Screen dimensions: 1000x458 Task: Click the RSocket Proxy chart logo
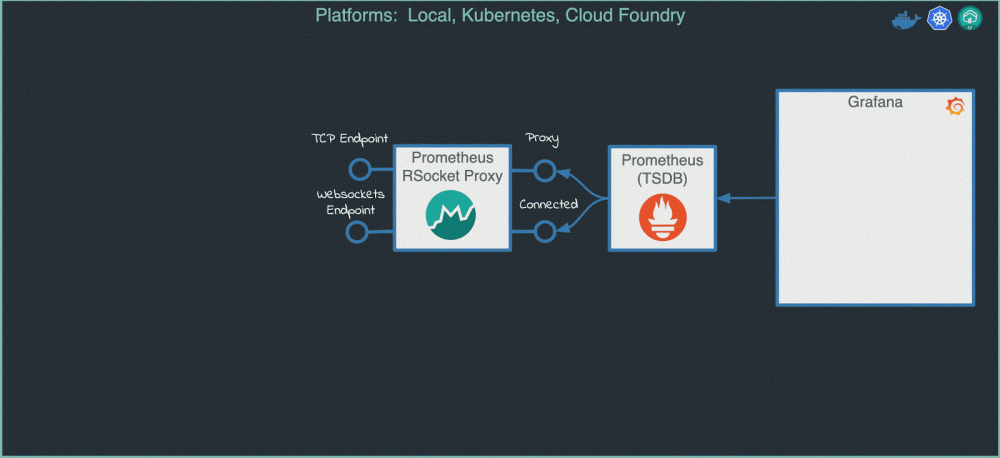[452, 216]
